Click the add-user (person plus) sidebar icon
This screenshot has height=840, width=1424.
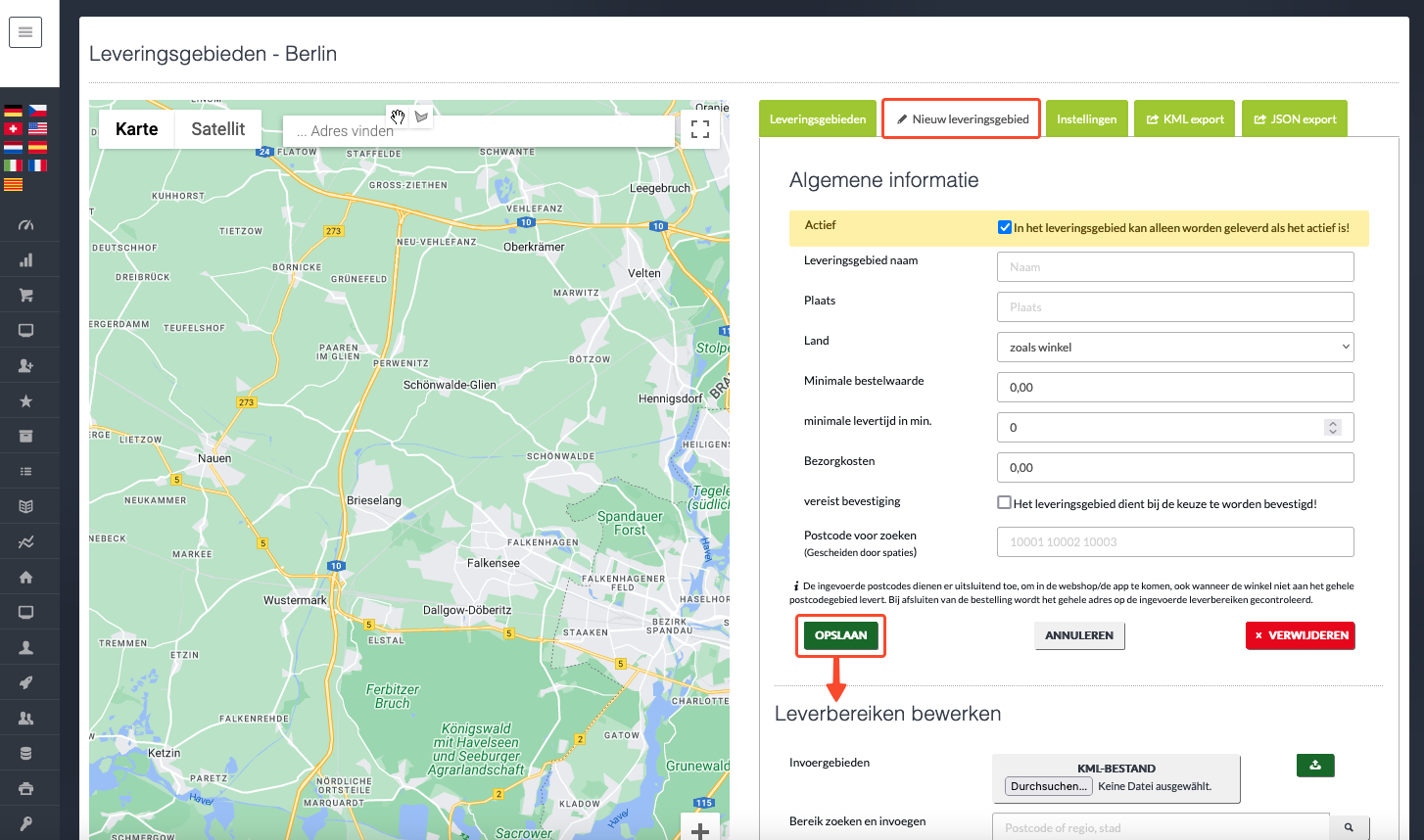click(x=26, y=366)
